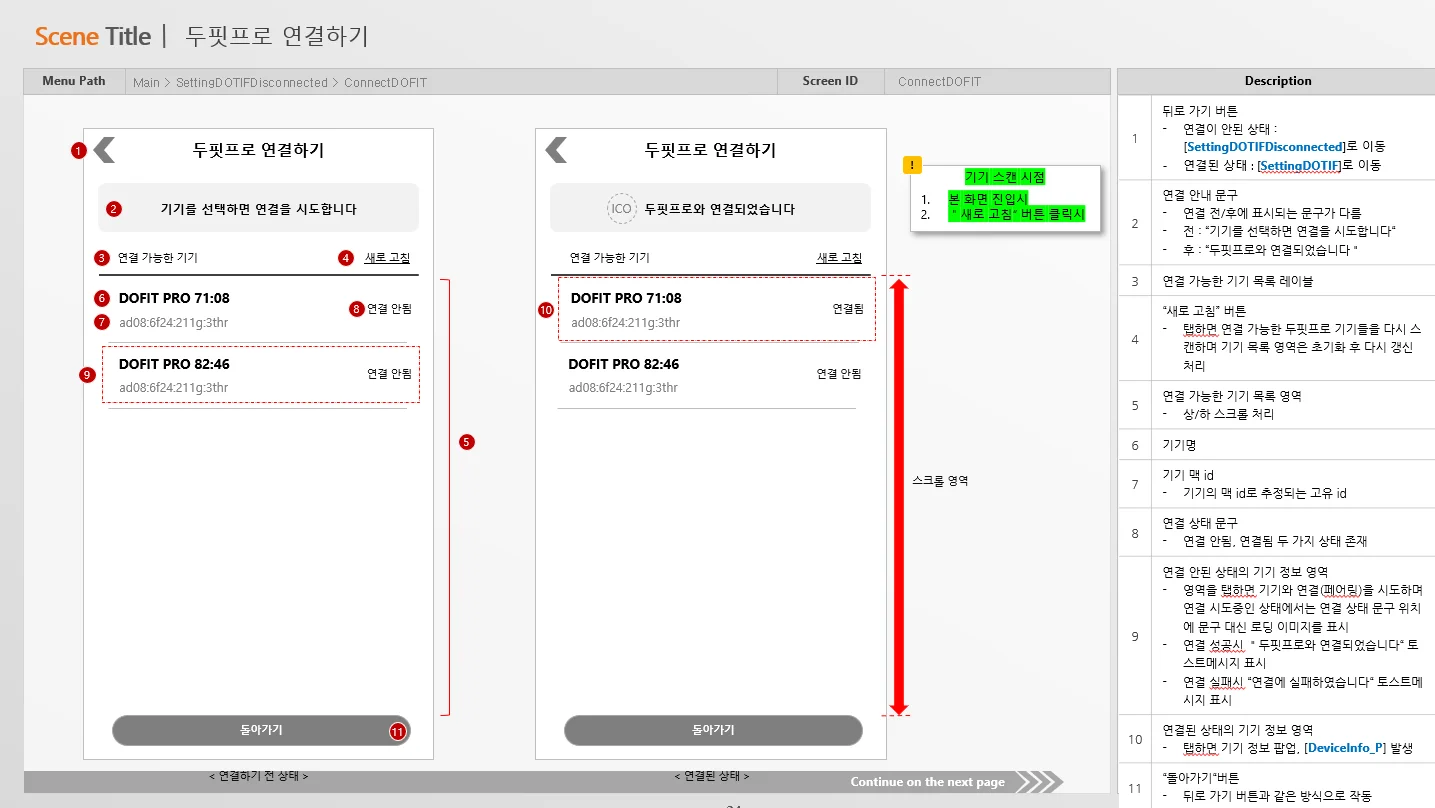Click 연결 가능한 기기 label in right mockup
1435x808 pixels.
pyautogui.click(x=610, y=258)
